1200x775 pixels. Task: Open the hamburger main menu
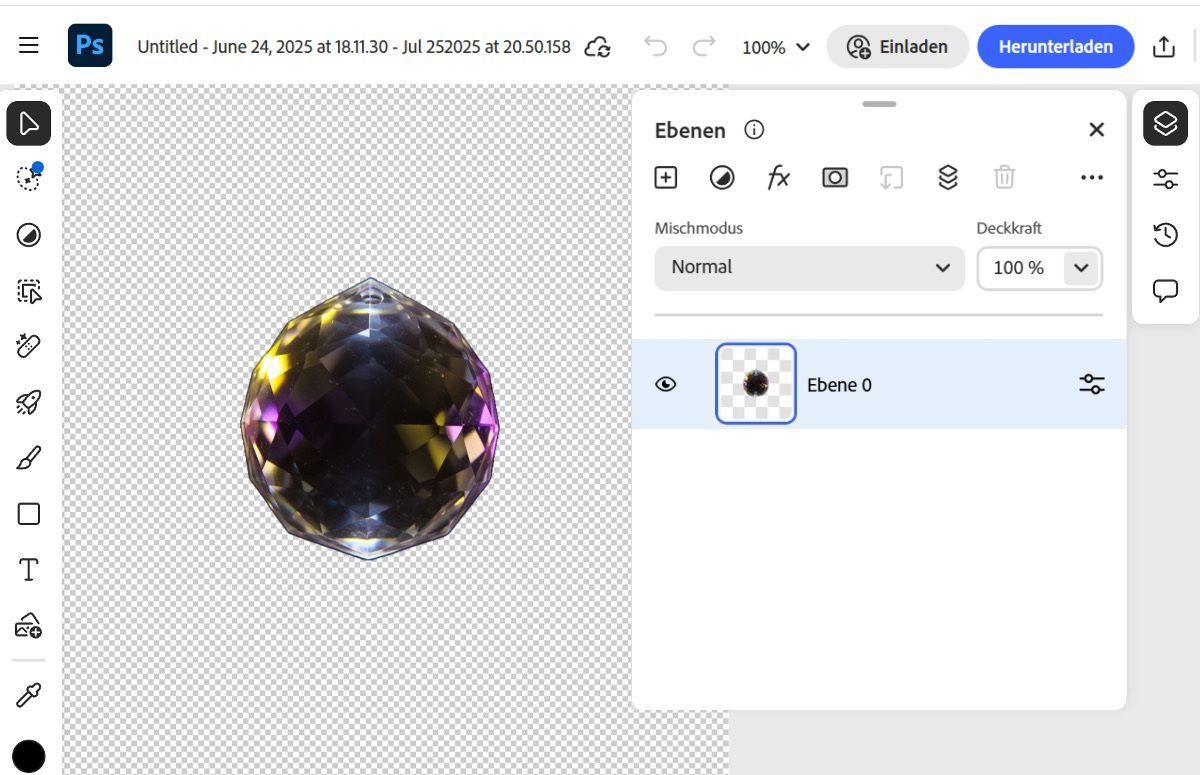click(x=29, y=46)
